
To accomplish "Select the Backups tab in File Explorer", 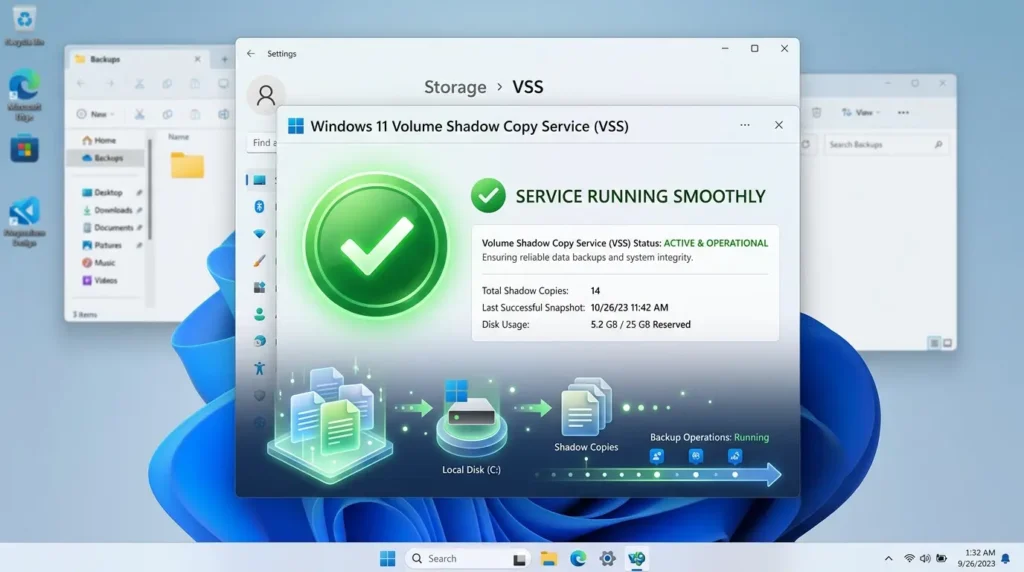I will 137,59.
